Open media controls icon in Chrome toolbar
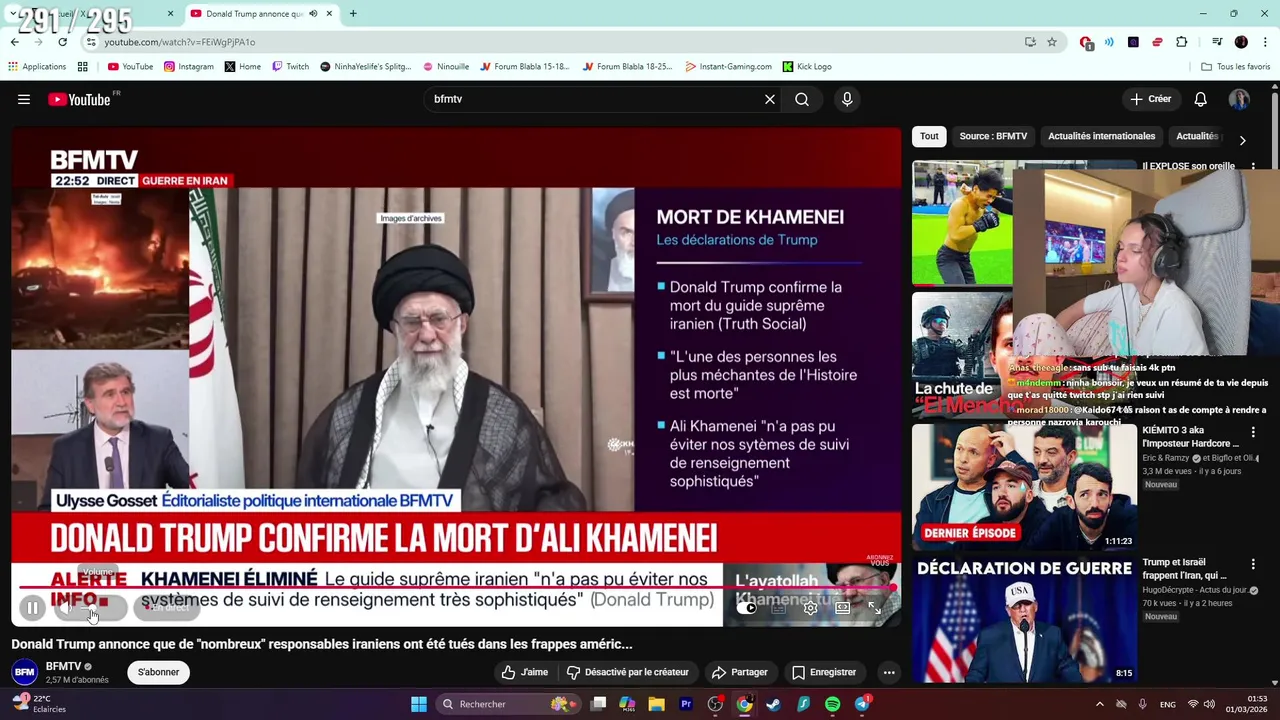This screenshot has width=1280, height=720. tap(1217, 42)
